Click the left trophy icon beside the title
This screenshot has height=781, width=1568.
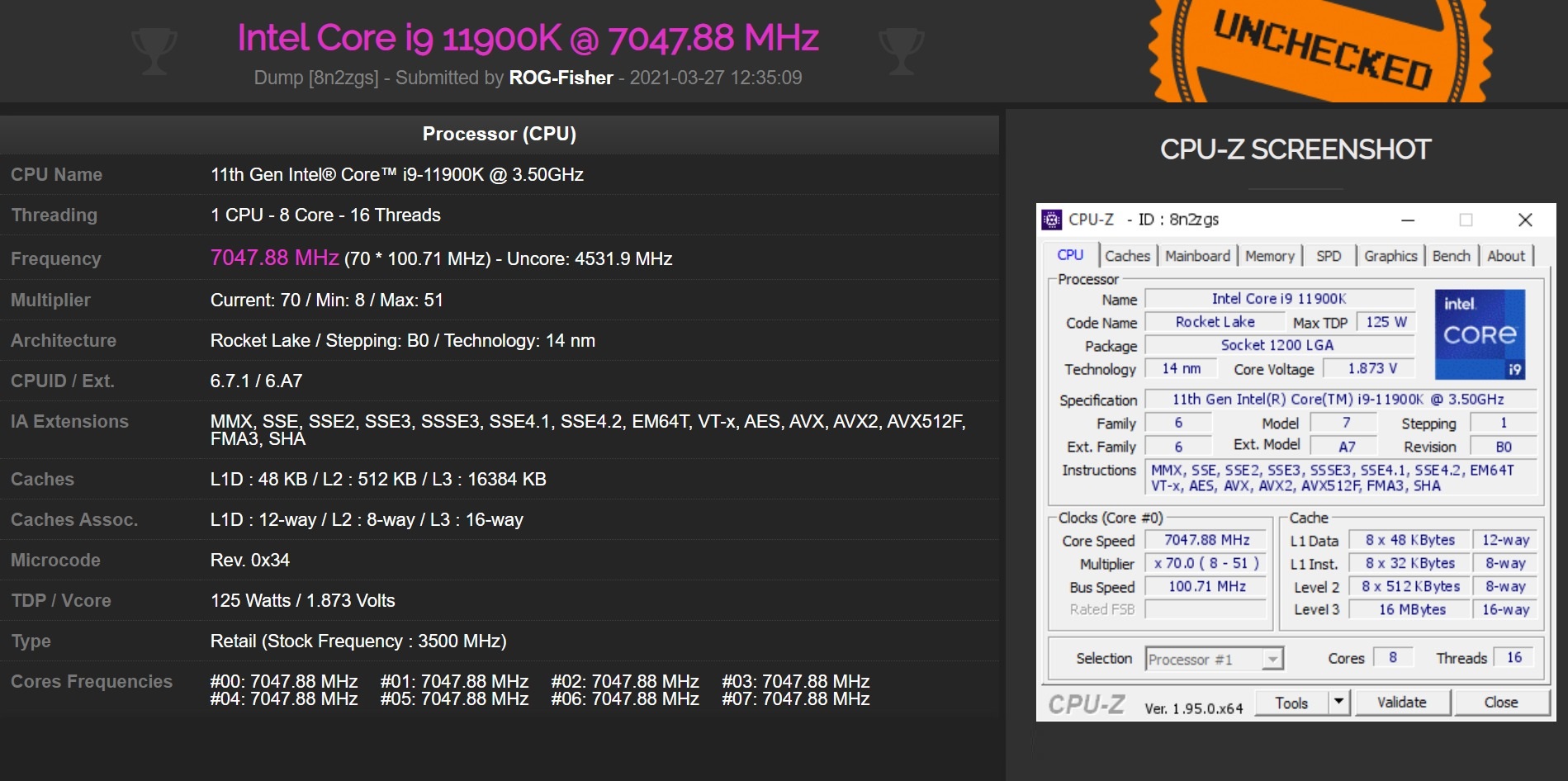tap(154, 51)
